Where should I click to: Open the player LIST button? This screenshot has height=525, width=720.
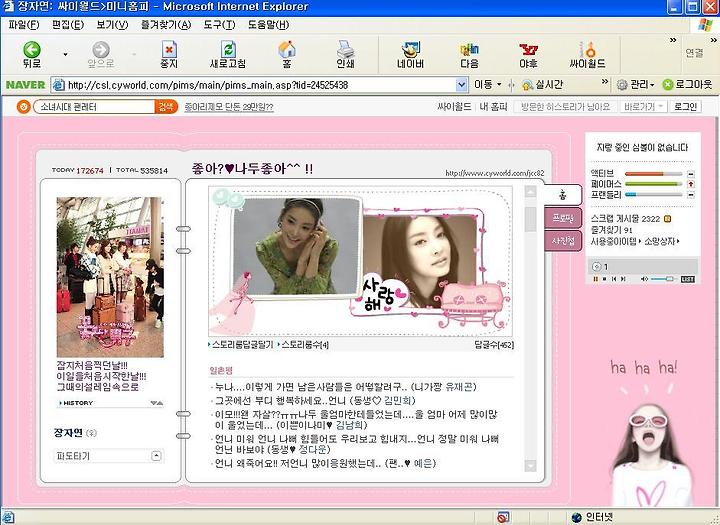click(x=687, y=279)
